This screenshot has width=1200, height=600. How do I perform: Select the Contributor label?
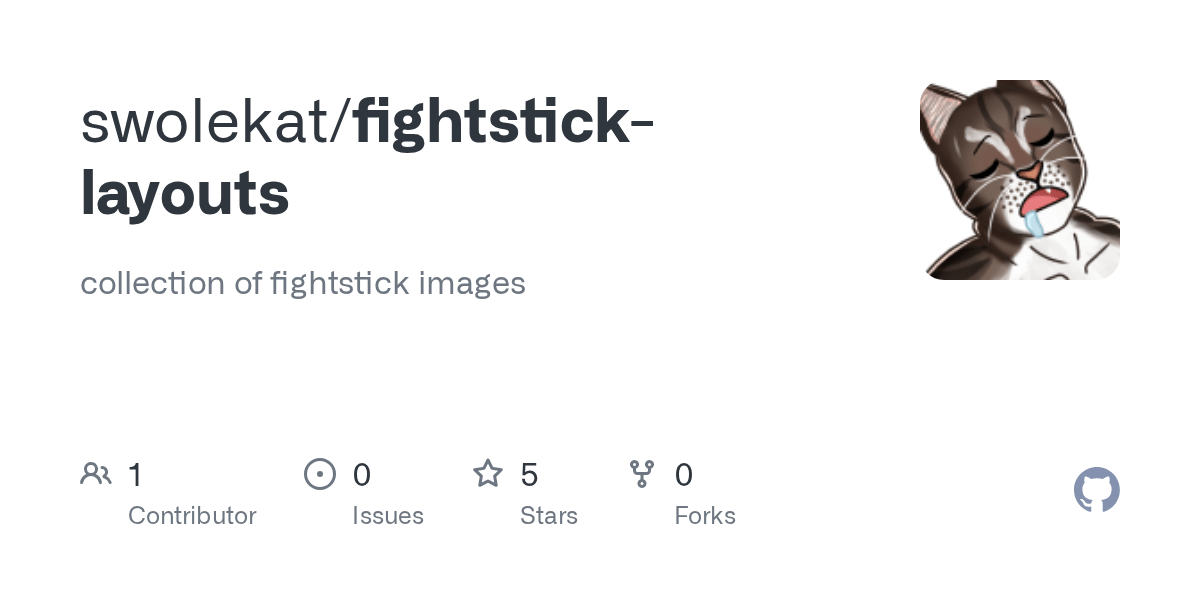[x=192, y=516]
